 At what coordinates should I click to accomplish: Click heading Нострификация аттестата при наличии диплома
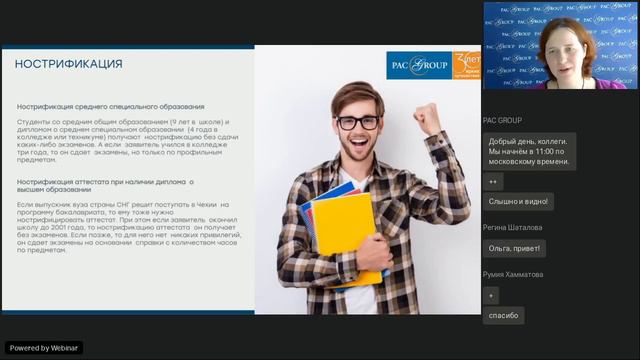coord(105,186)
